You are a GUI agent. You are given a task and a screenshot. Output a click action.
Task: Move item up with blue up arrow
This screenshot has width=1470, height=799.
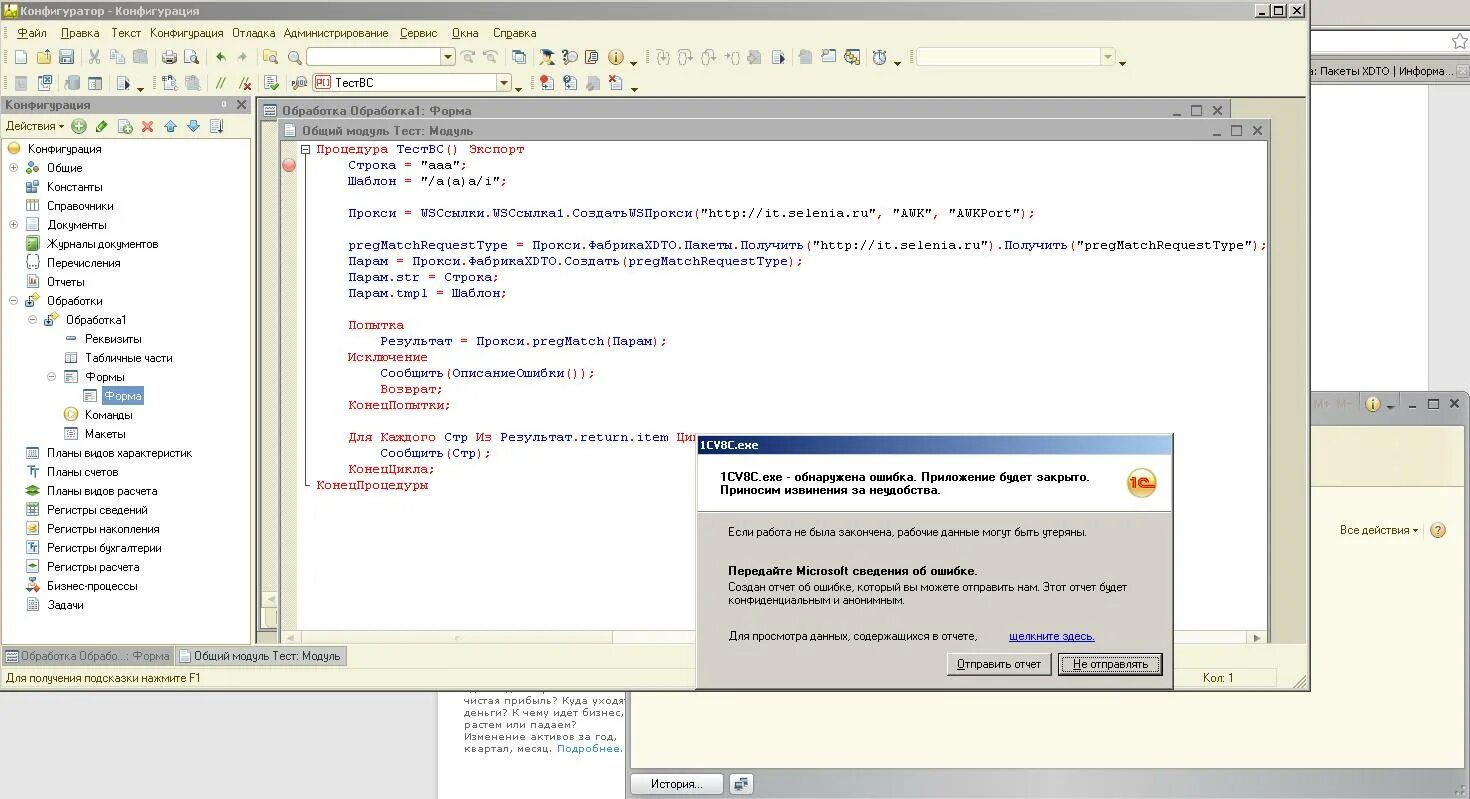point(170,126)
